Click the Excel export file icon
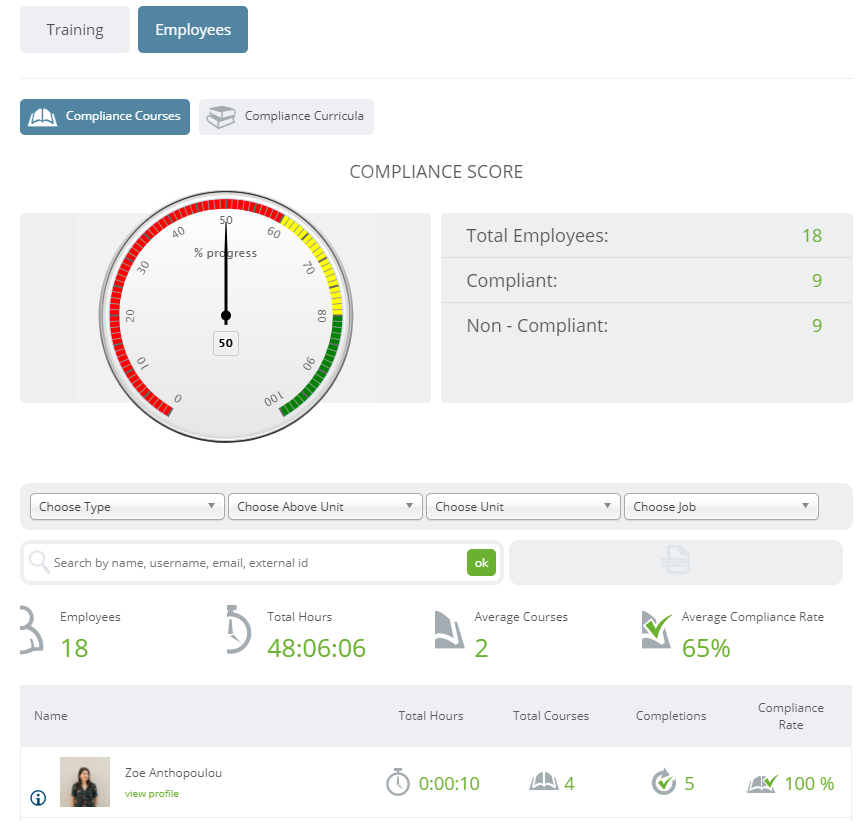866x821 pixels. coord(676,559)
